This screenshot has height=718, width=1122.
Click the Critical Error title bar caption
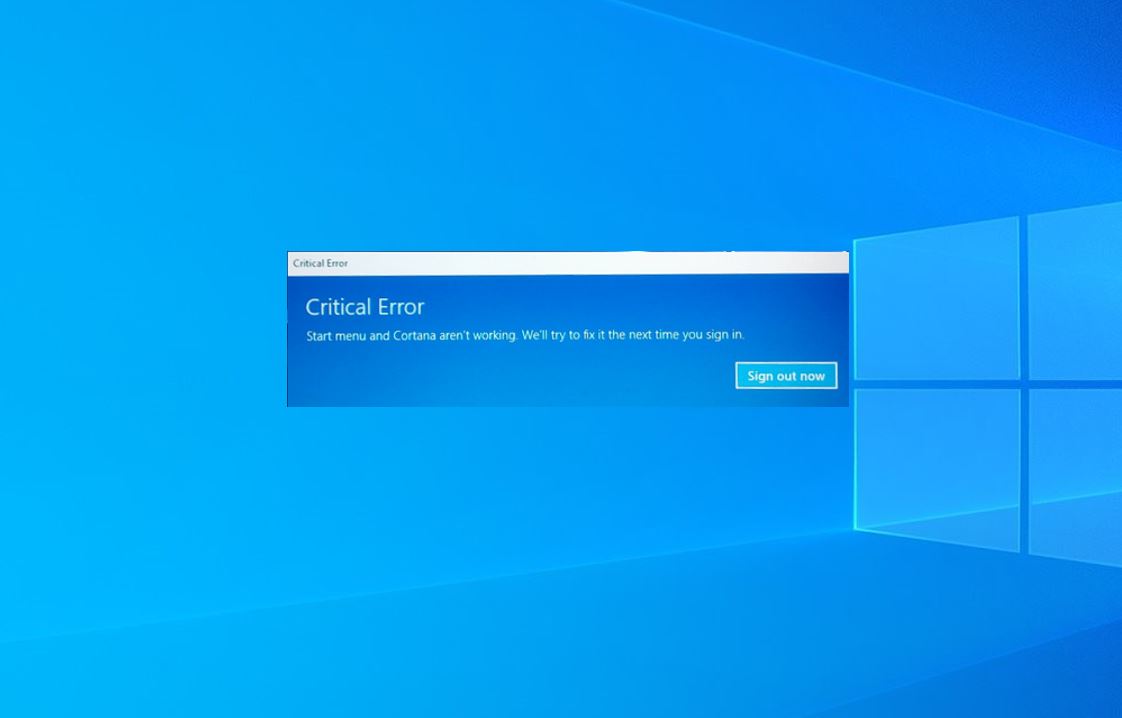click(x=320, y=263)
